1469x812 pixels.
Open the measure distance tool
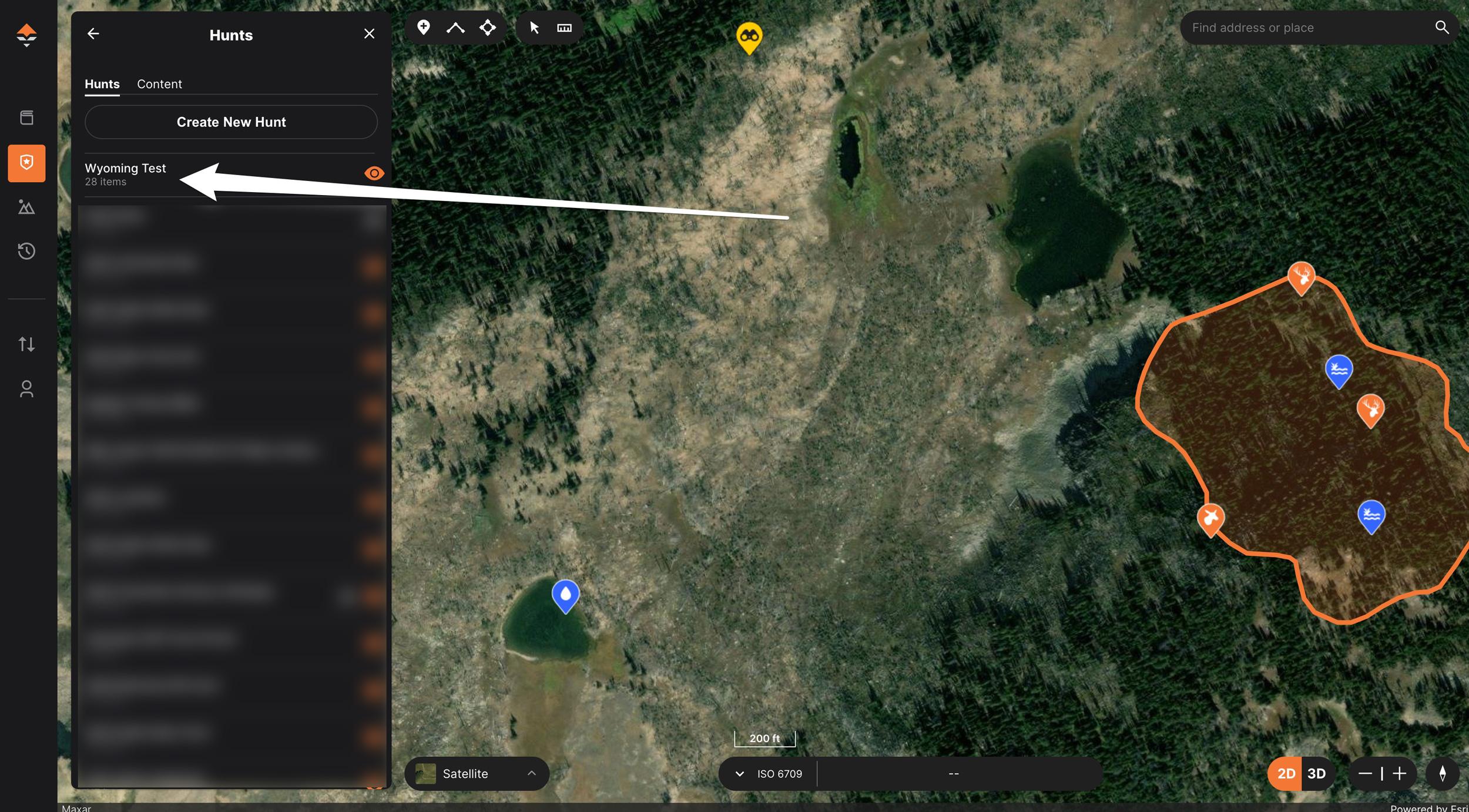(x=564, y=27)
